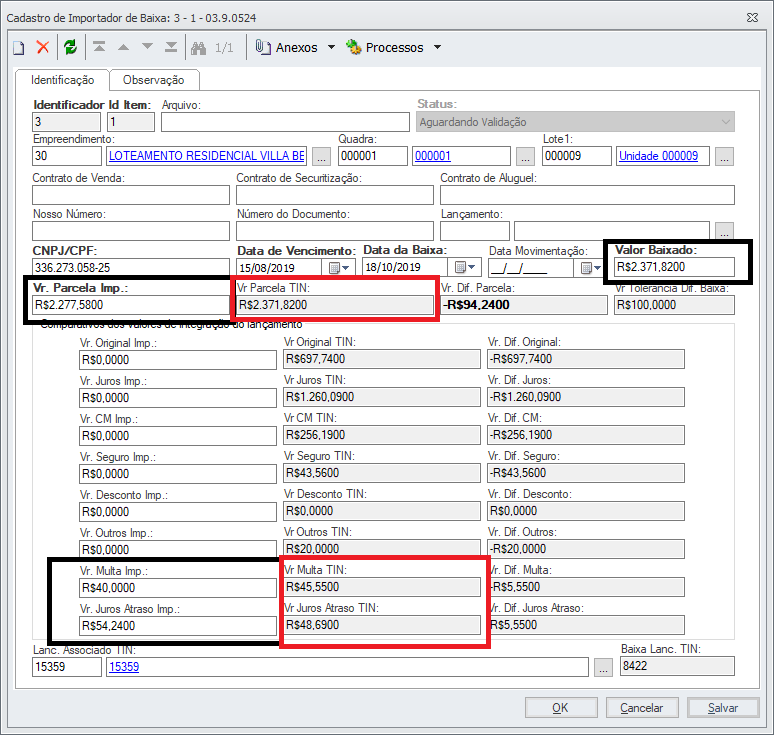This screenshot has width=774, height=735.
Task: Switch to the Identificação tab
Action: 62,80
